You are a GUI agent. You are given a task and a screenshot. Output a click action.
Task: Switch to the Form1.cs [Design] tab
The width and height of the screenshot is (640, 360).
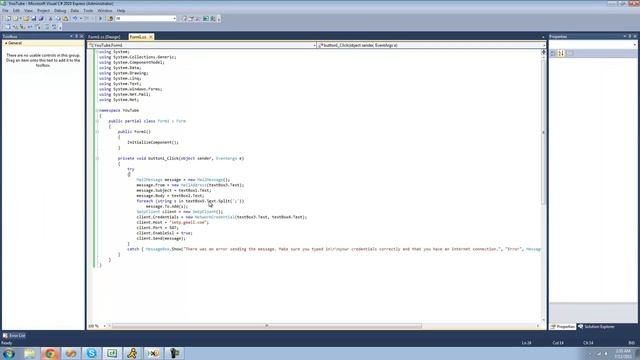coord(104,37)
